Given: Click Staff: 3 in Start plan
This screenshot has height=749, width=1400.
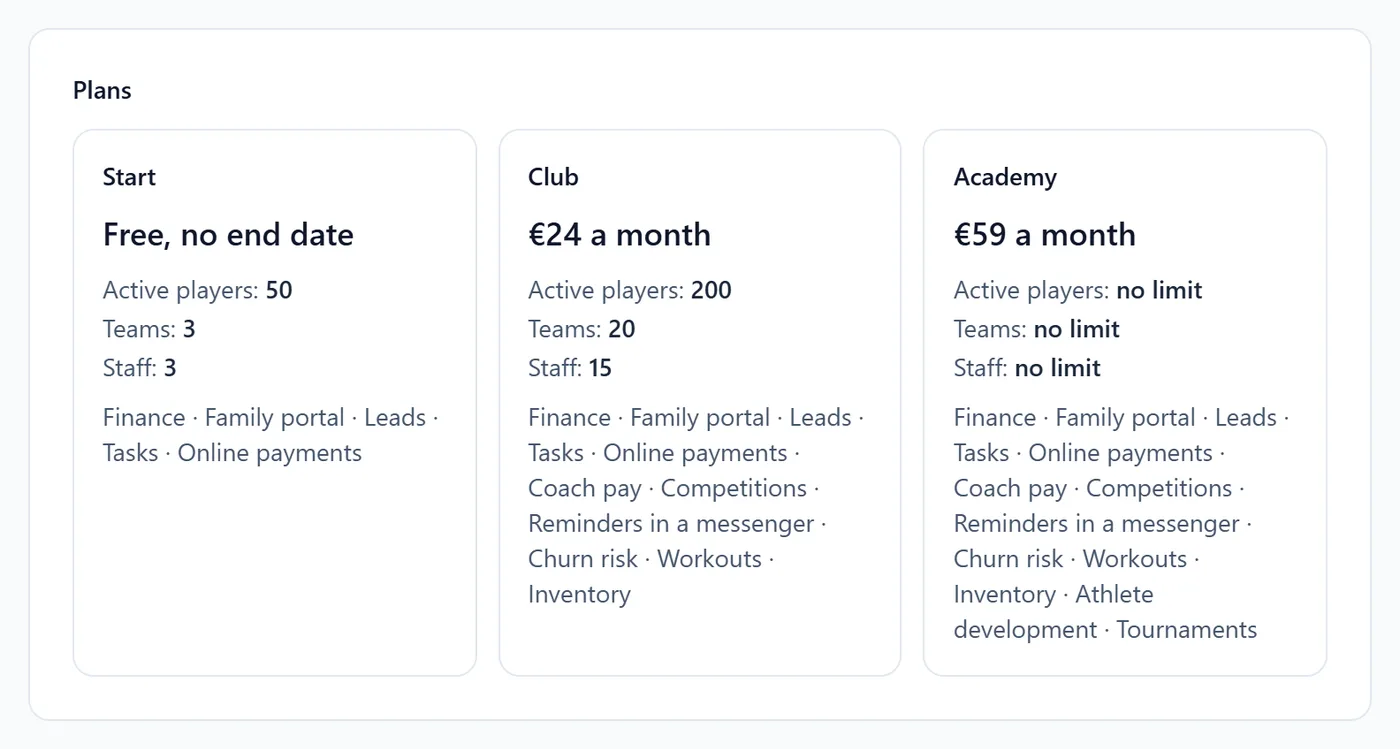Looking at the screenshot, I should [139, 368].
